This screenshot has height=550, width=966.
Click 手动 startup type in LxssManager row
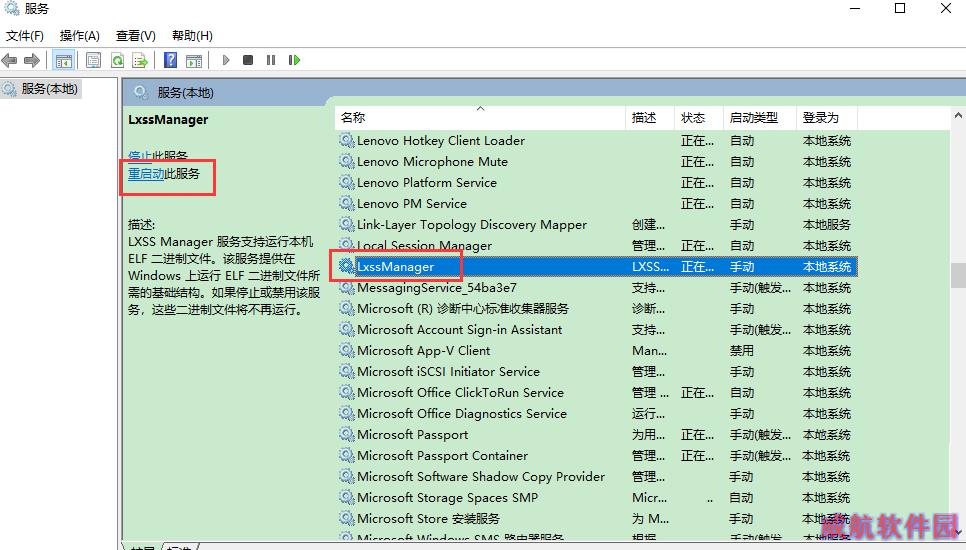click(x=742, y=267)
